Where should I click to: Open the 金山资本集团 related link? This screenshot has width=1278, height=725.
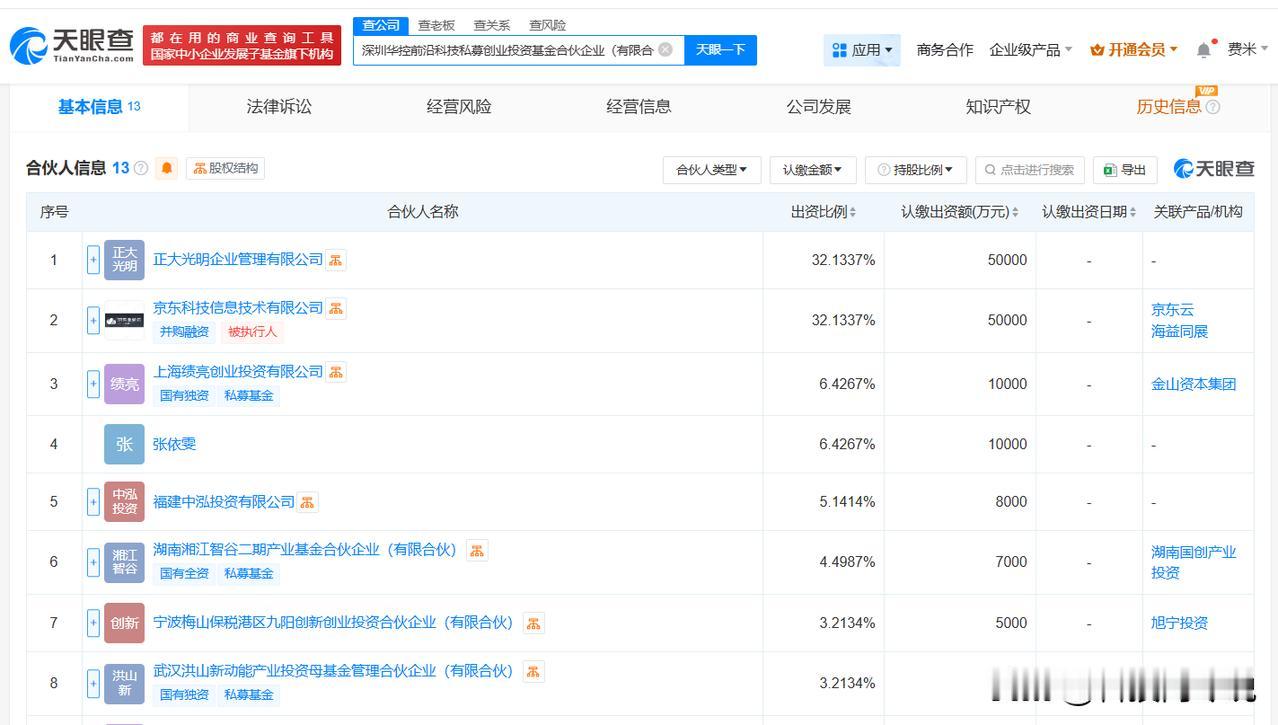click(x=1194, y=384)
